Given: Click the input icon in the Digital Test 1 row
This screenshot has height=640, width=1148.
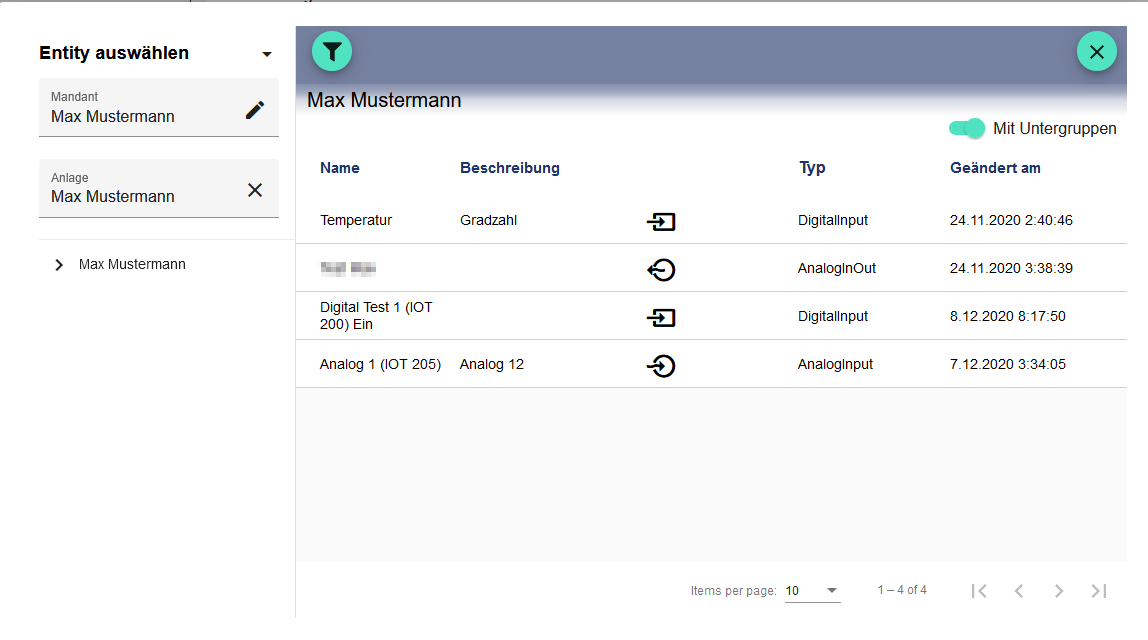Looking at the screenshot, I should pos(661,317).
